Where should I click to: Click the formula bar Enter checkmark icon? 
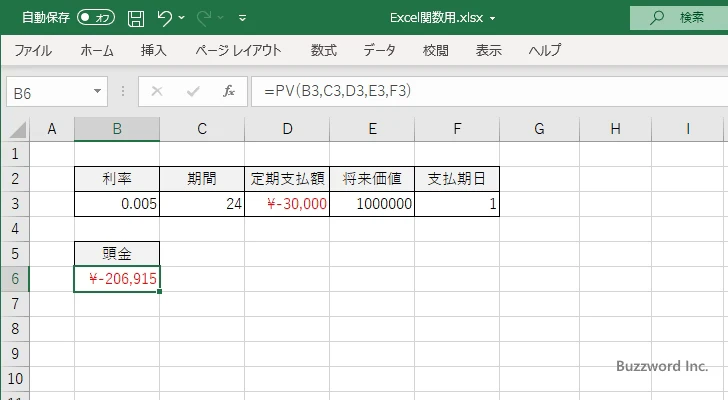point(193,91)
